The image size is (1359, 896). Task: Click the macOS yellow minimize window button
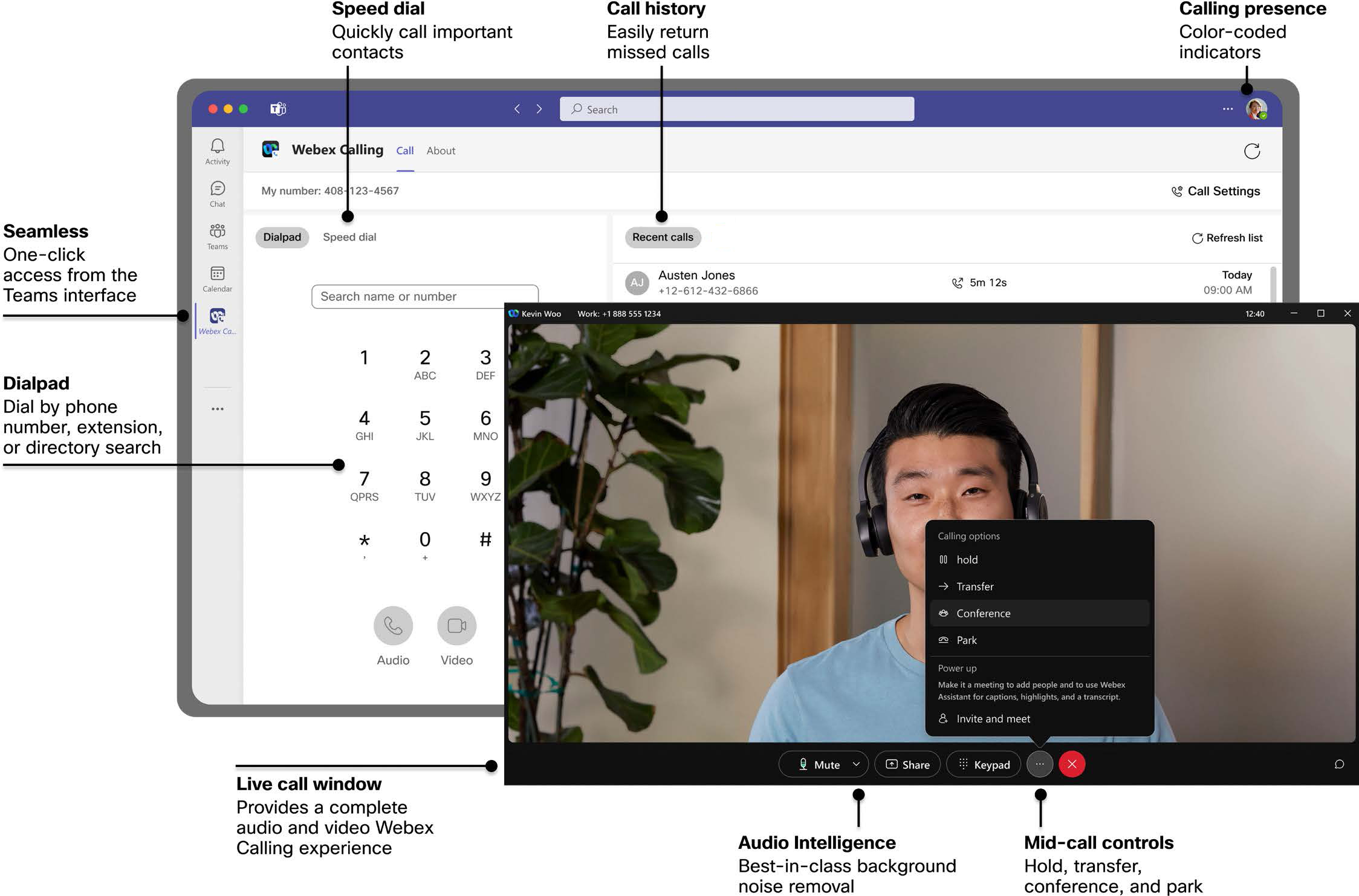(x=228, y=109)
